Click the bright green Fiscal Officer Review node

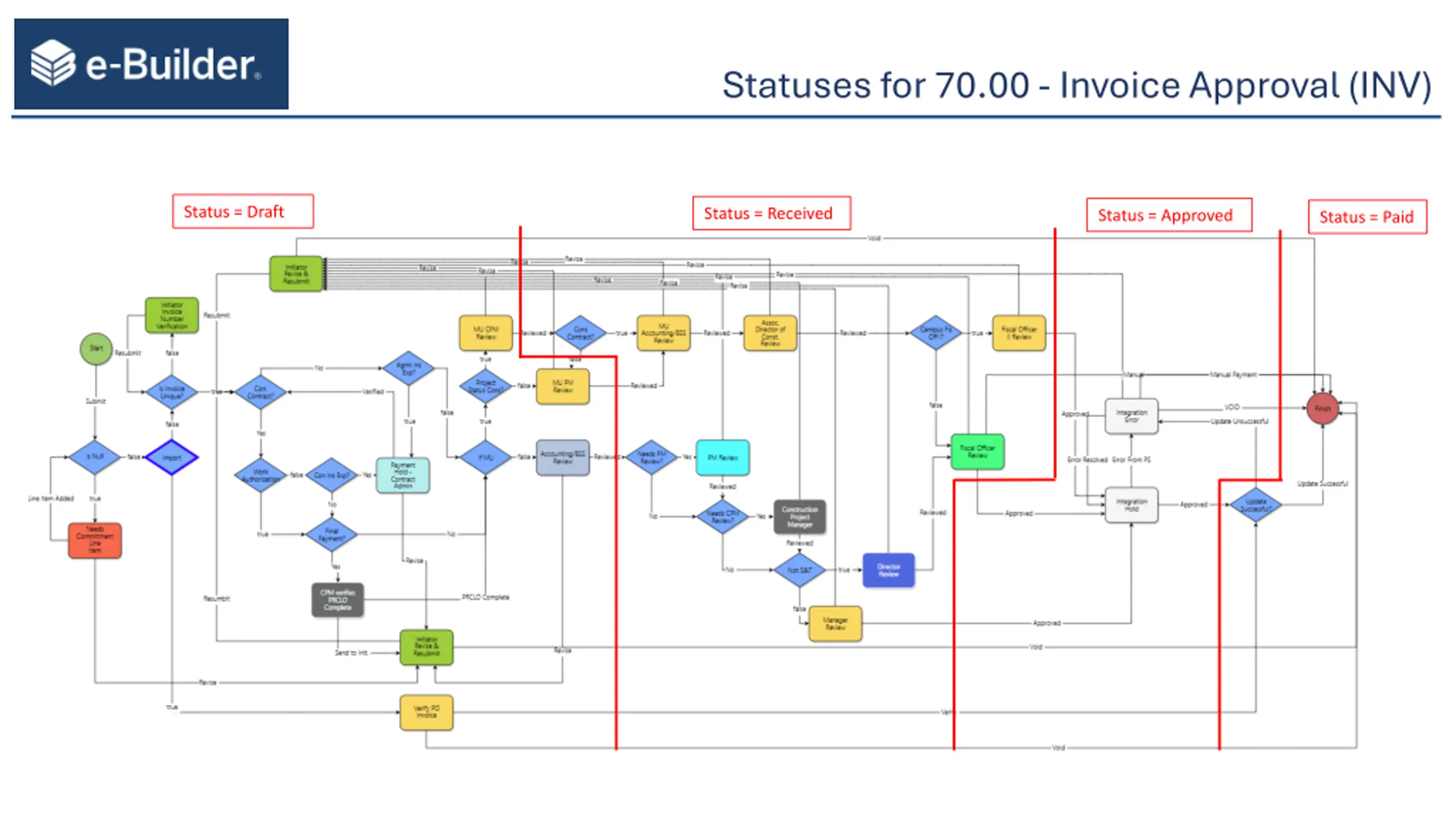pyautogui.click(x=977, y=452)
